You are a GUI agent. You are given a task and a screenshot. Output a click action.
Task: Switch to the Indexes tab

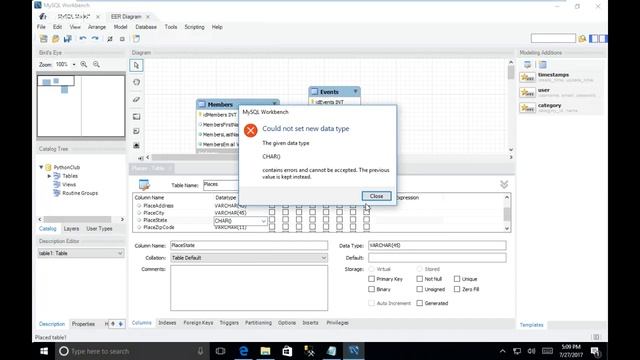click(167, 322)
